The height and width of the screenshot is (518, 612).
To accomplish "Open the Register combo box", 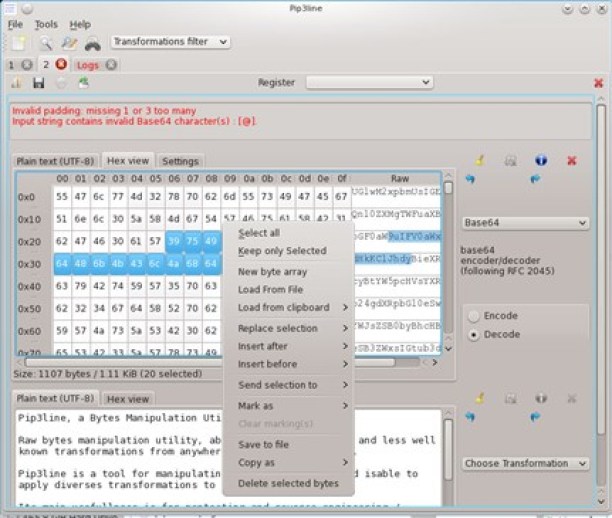I will click(x=369, y=82).
